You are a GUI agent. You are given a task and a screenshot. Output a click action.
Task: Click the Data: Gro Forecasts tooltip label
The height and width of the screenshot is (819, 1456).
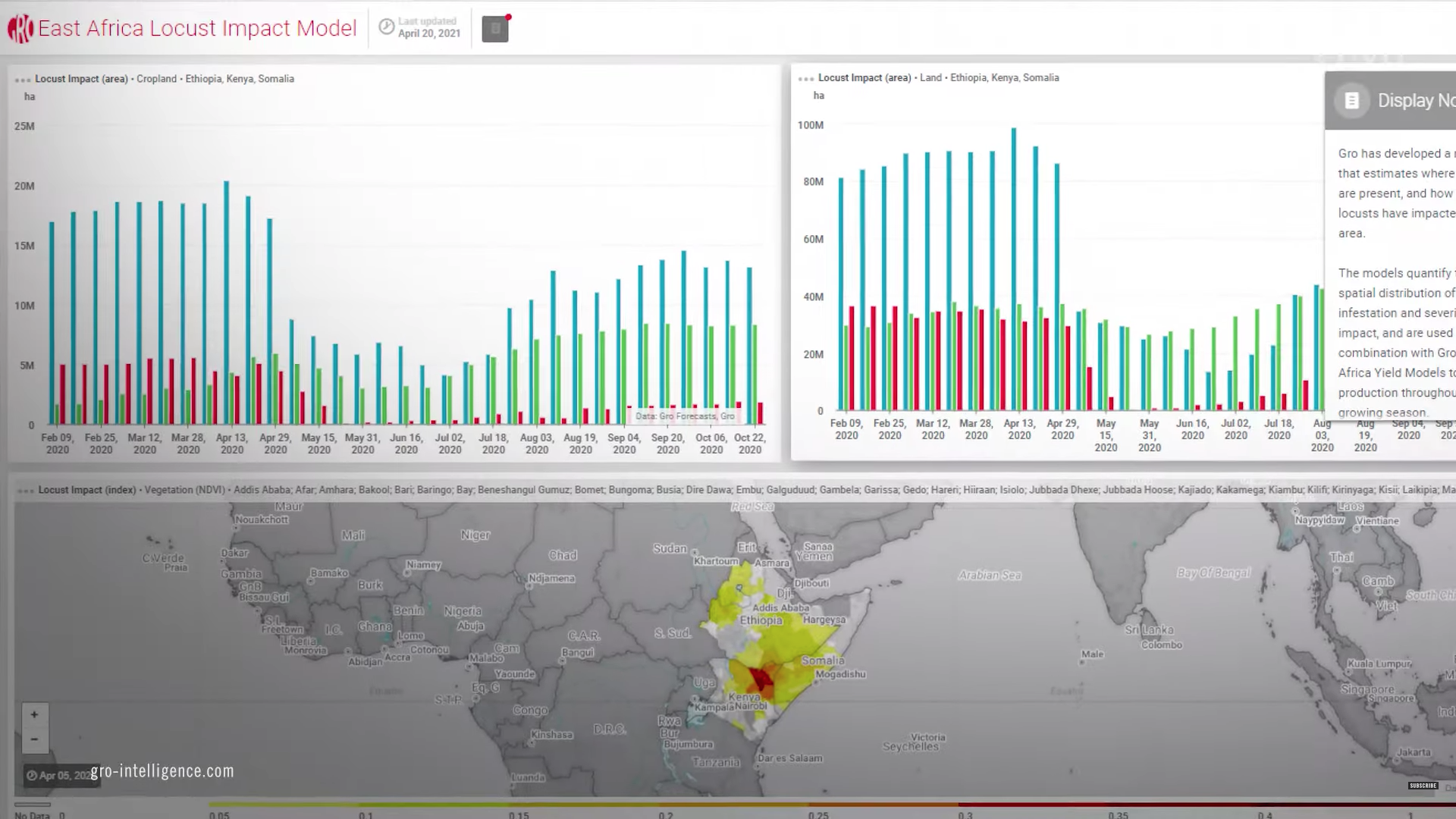click(x=684, y=416)
